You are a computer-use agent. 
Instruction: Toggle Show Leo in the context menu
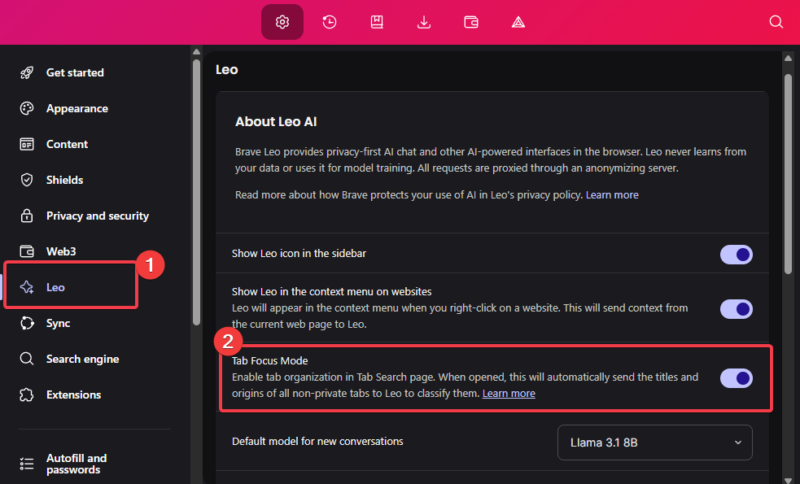click(736, 309)
